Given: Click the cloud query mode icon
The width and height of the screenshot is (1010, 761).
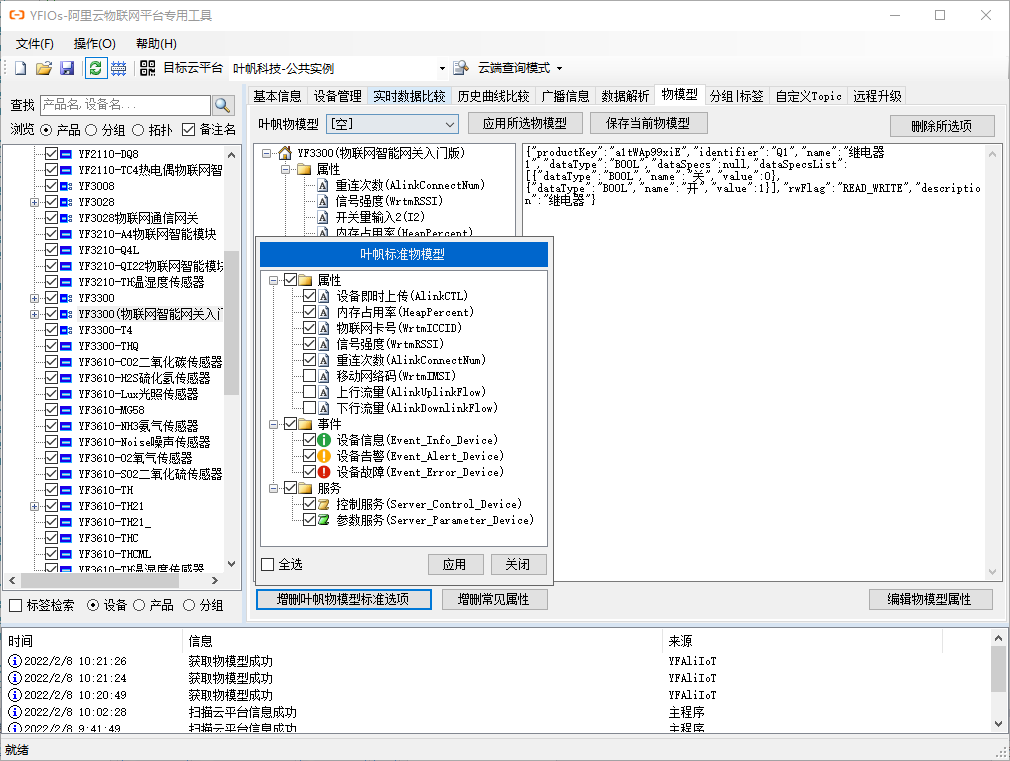Looking at the screenshot, I should point(461,68).
